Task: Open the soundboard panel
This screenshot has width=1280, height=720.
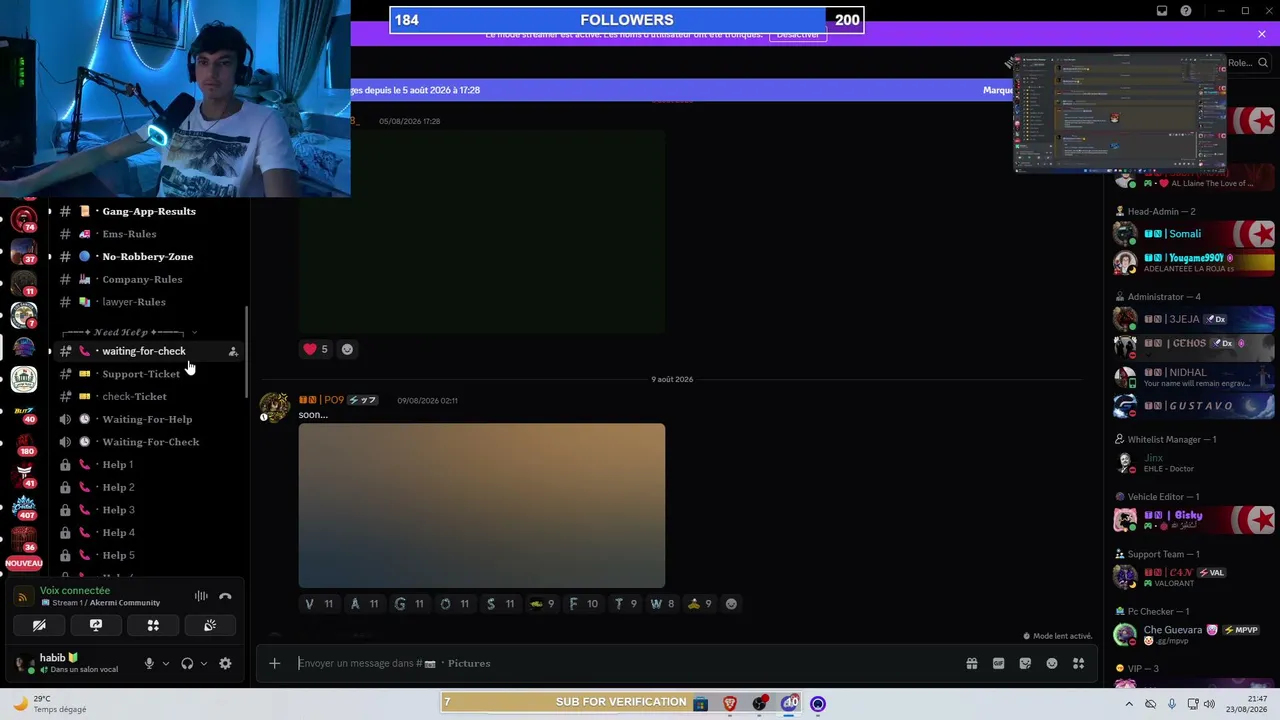Action: (210, 625)
